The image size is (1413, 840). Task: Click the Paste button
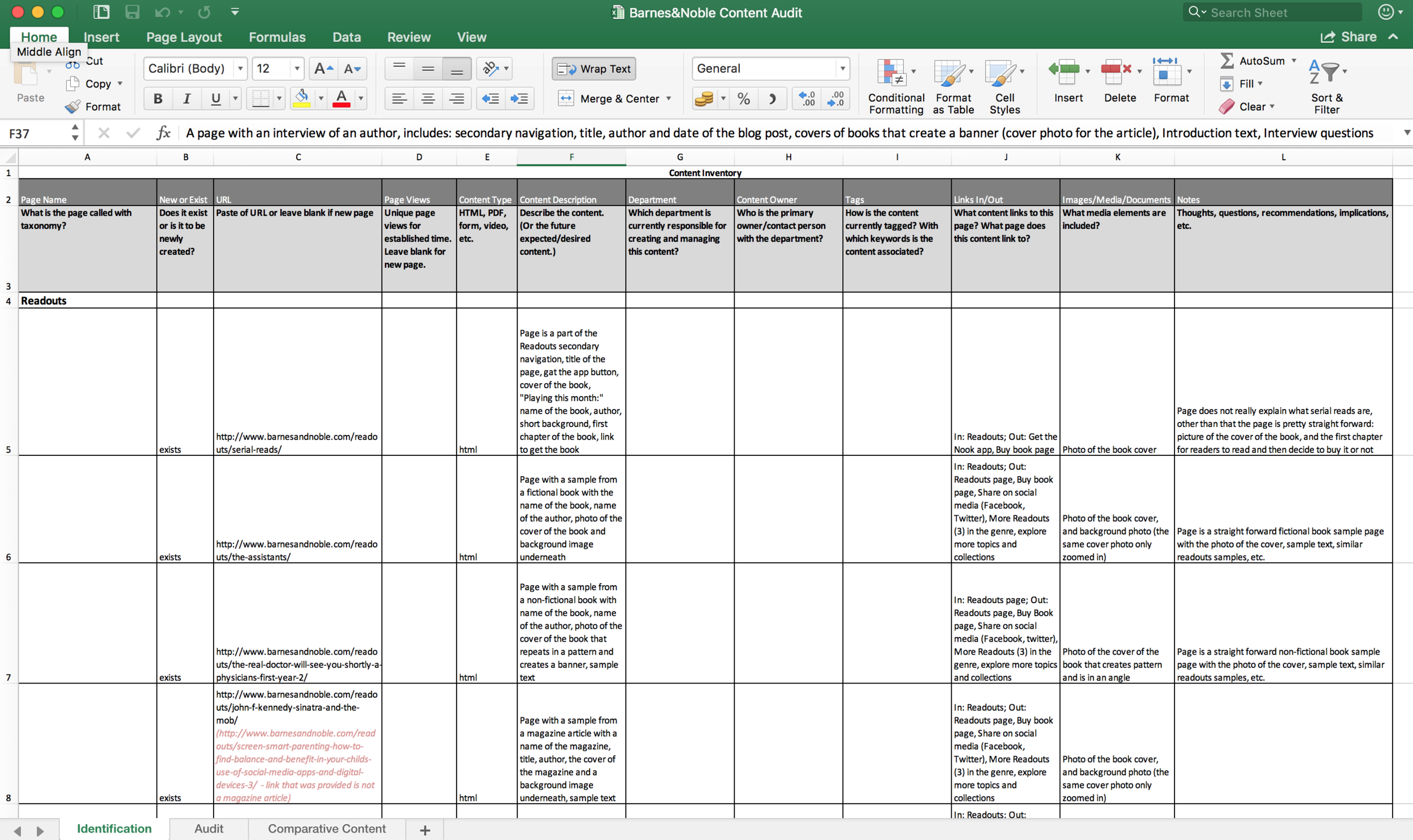coord(30,82)
